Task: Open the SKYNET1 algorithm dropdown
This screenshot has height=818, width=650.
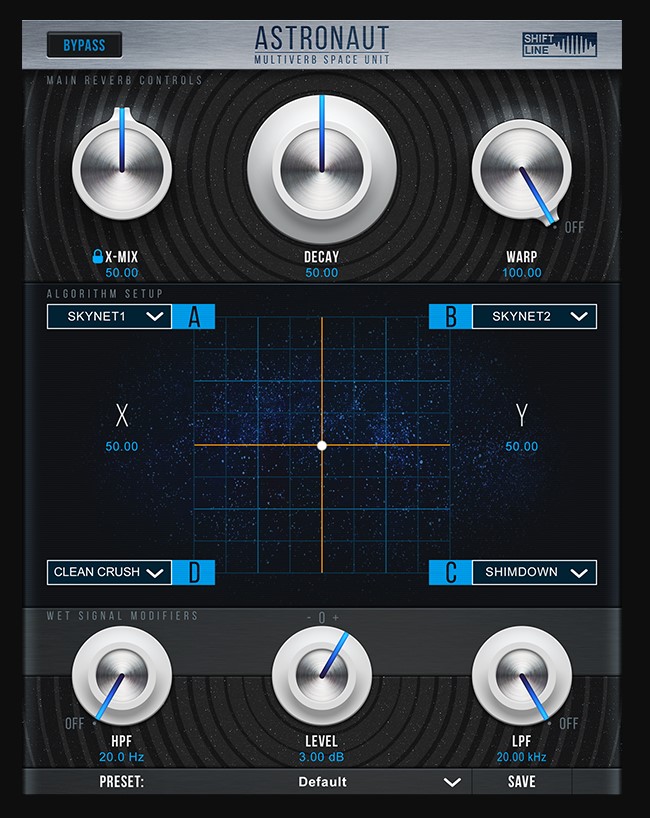Action: [110, 317]
